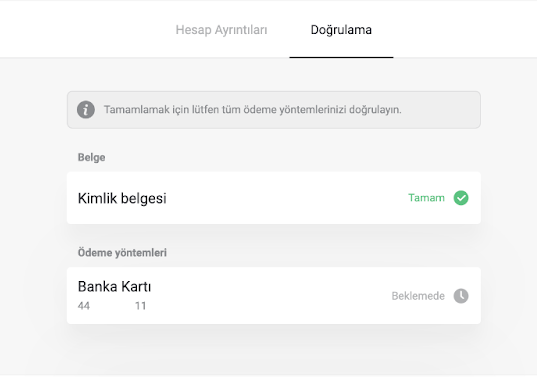537x377 pixels.
Task: Click the card's leading digits 44
Action: click(84, 306)
